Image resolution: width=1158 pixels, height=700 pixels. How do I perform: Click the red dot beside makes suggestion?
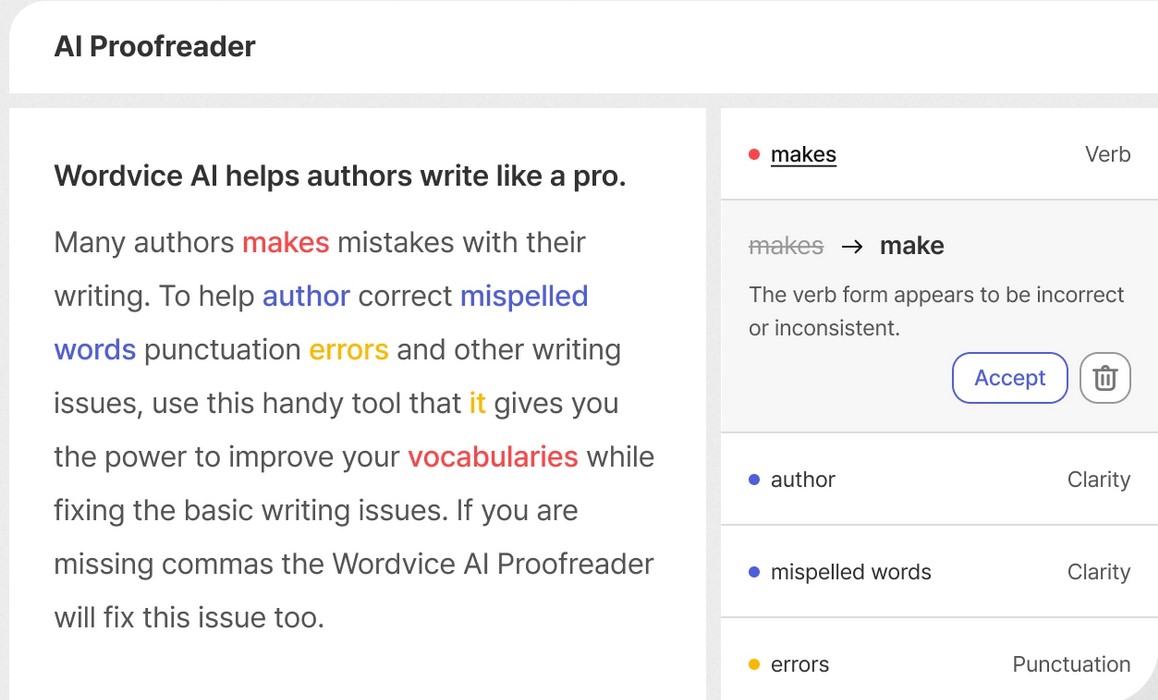point(754,155)
